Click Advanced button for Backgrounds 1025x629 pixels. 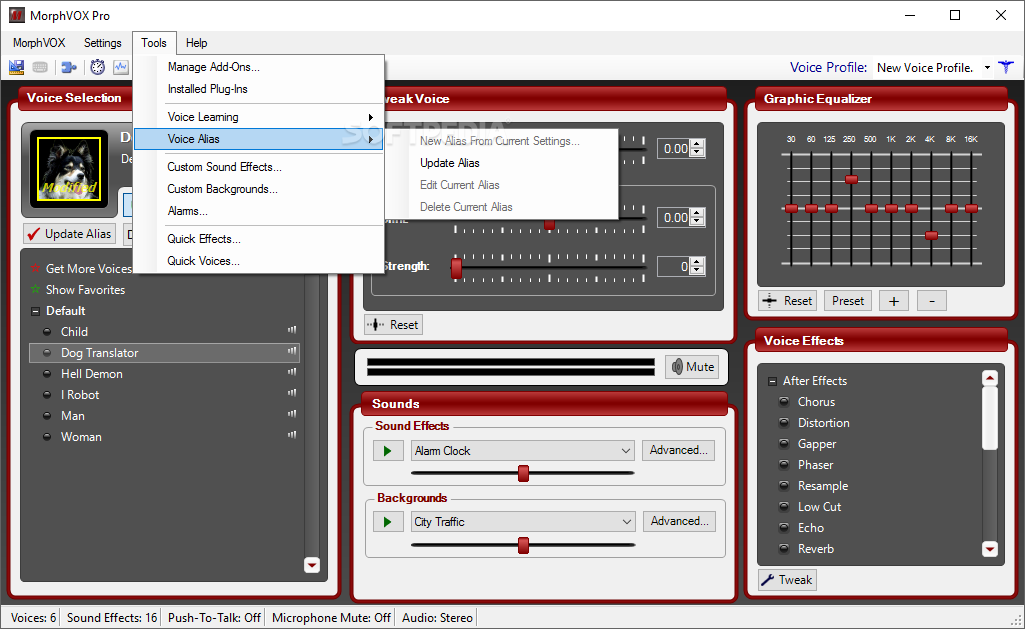tap(679, 521)
